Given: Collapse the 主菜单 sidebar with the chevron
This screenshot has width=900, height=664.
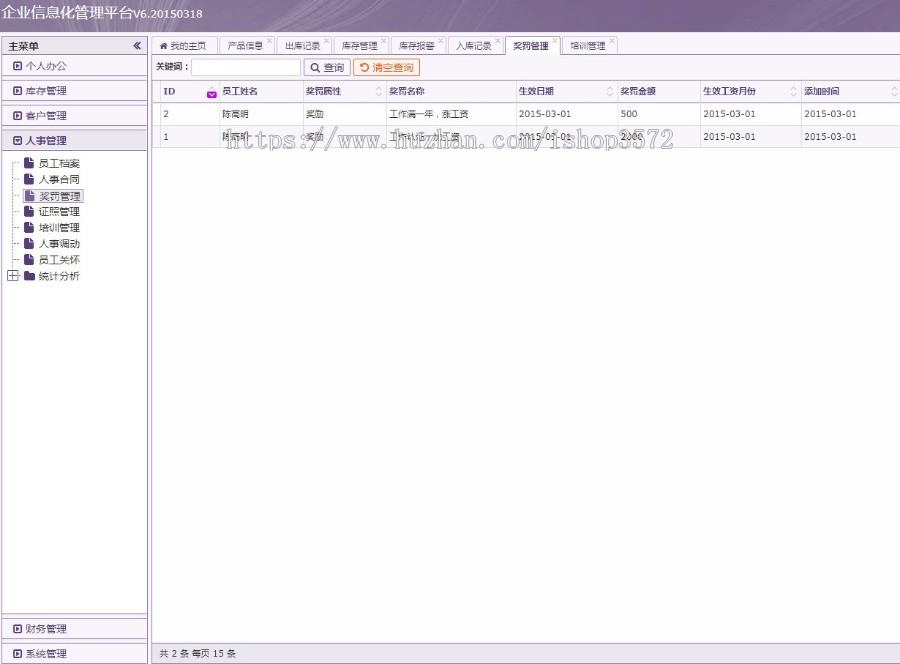Looking at the screenshot, I should coord(136,45).
